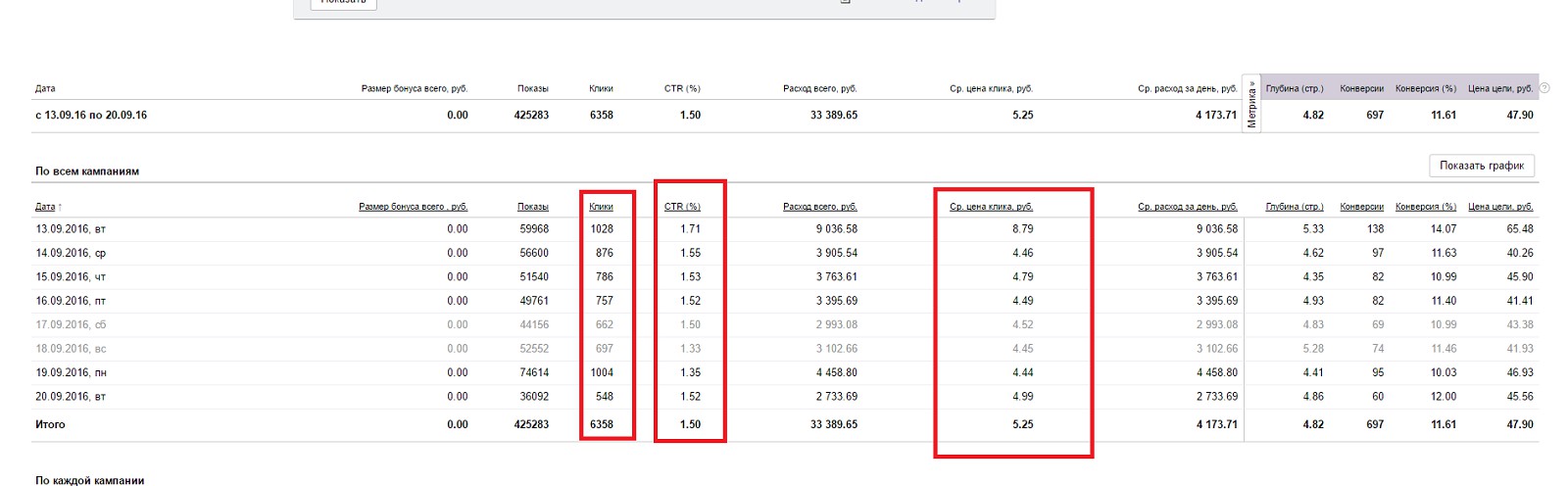
Task: Click the По каждой кампании section heading
Action: 90,480
